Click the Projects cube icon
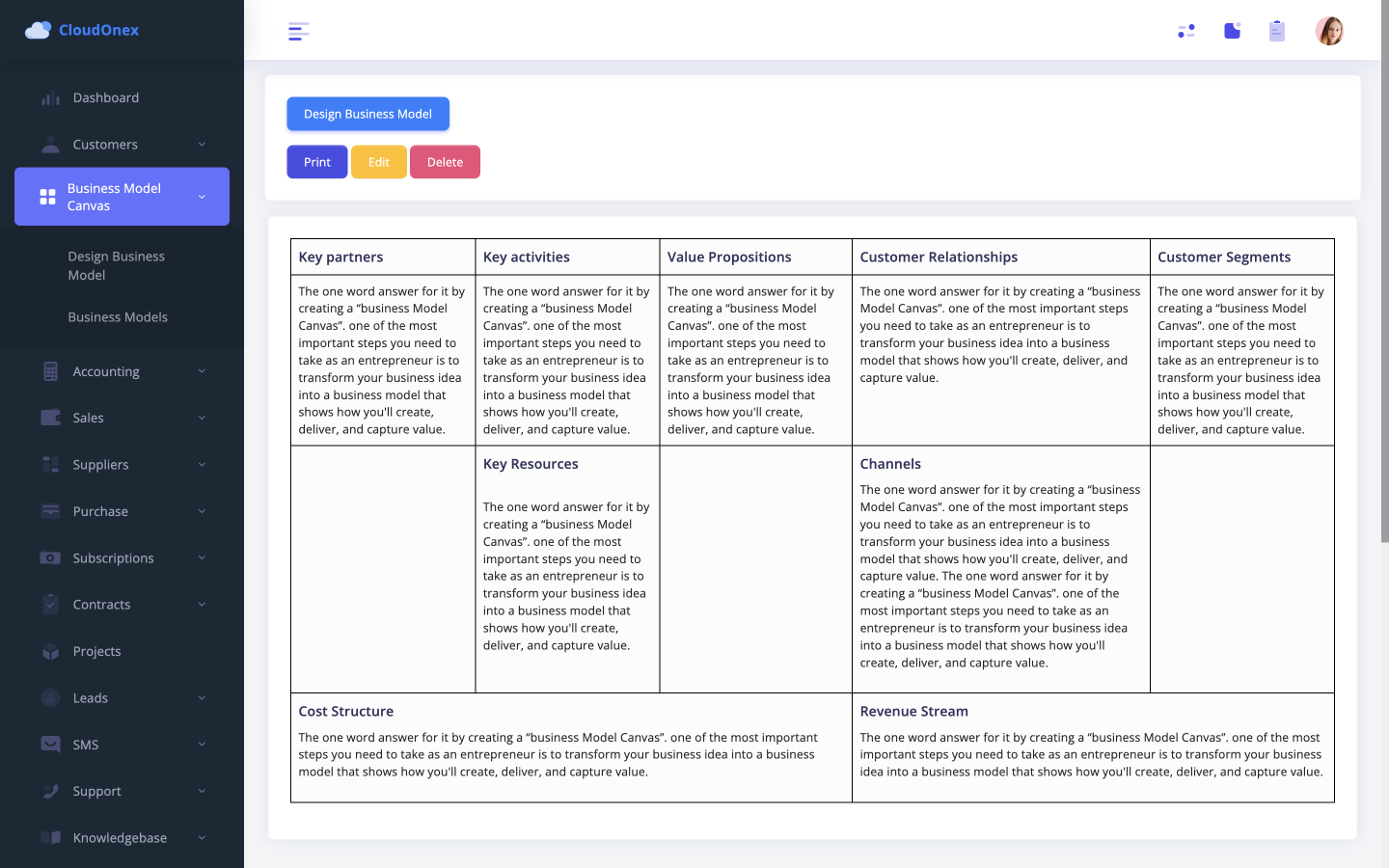1389x868 pixels. (x=51, y=652)
